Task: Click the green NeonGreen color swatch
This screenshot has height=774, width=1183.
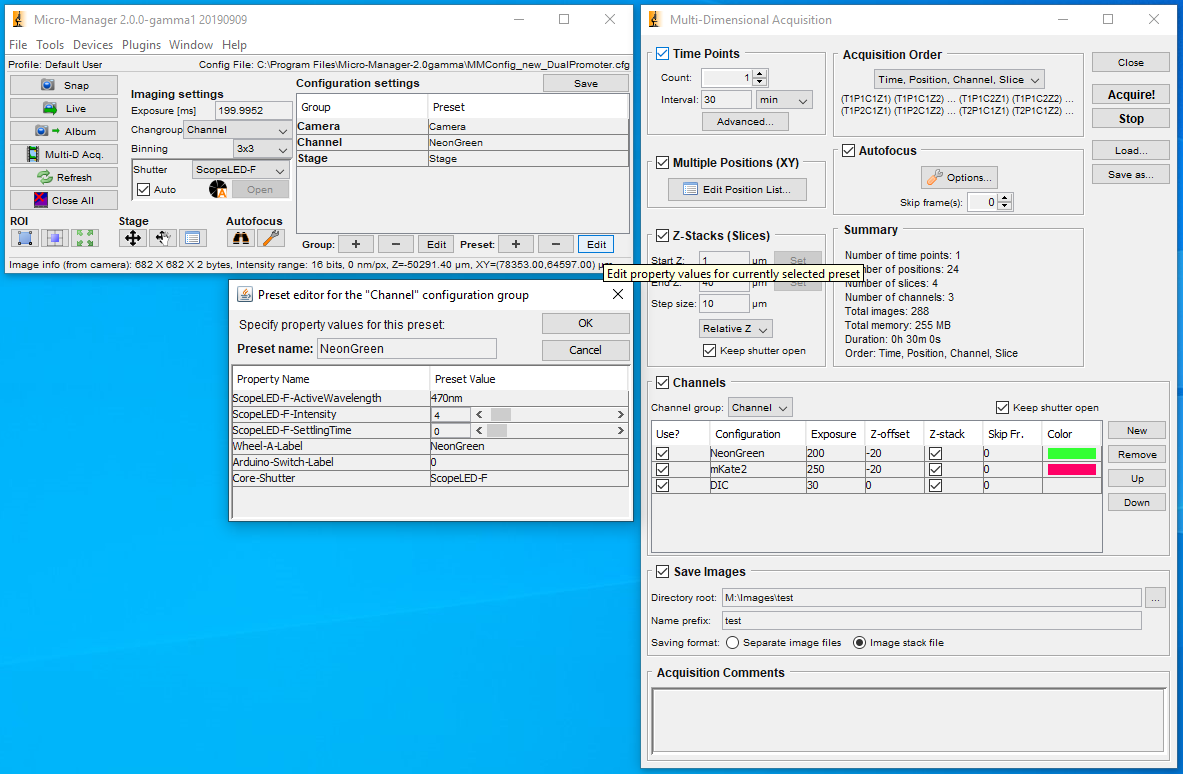Action: [1071, 454]
